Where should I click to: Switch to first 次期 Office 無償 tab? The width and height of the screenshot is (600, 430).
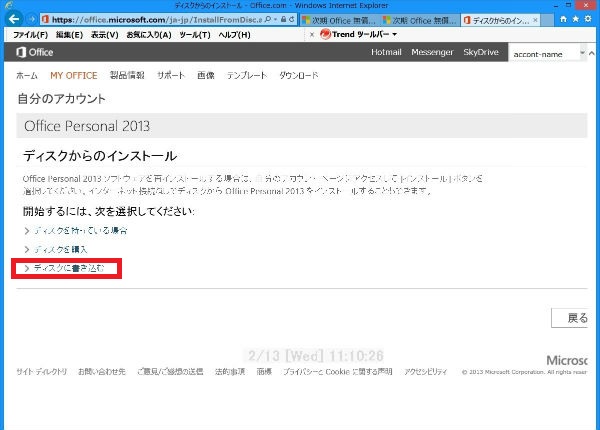click(x=338, y=20)
